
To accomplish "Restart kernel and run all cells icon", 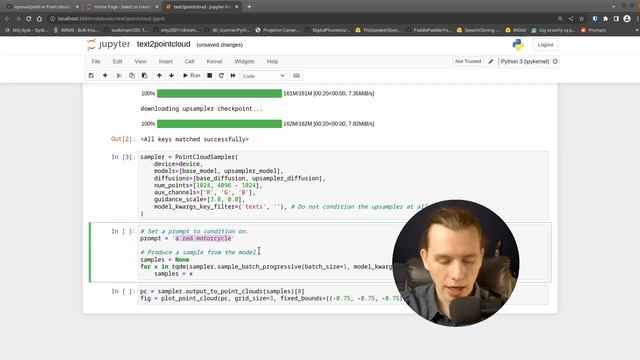I will (x=233, y=76).
